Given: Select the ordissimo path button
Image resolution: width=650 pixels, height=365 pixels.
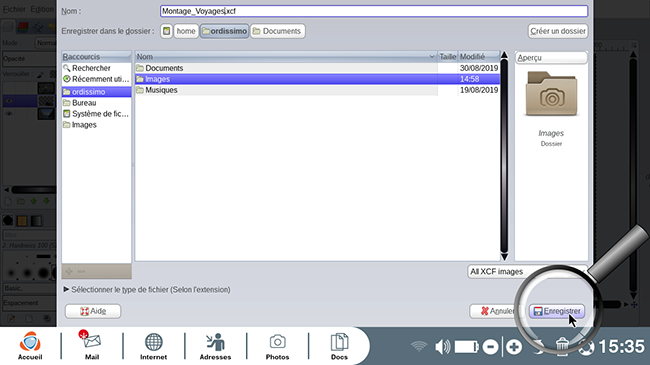Looking at the screenshot, I should (225, 31).
